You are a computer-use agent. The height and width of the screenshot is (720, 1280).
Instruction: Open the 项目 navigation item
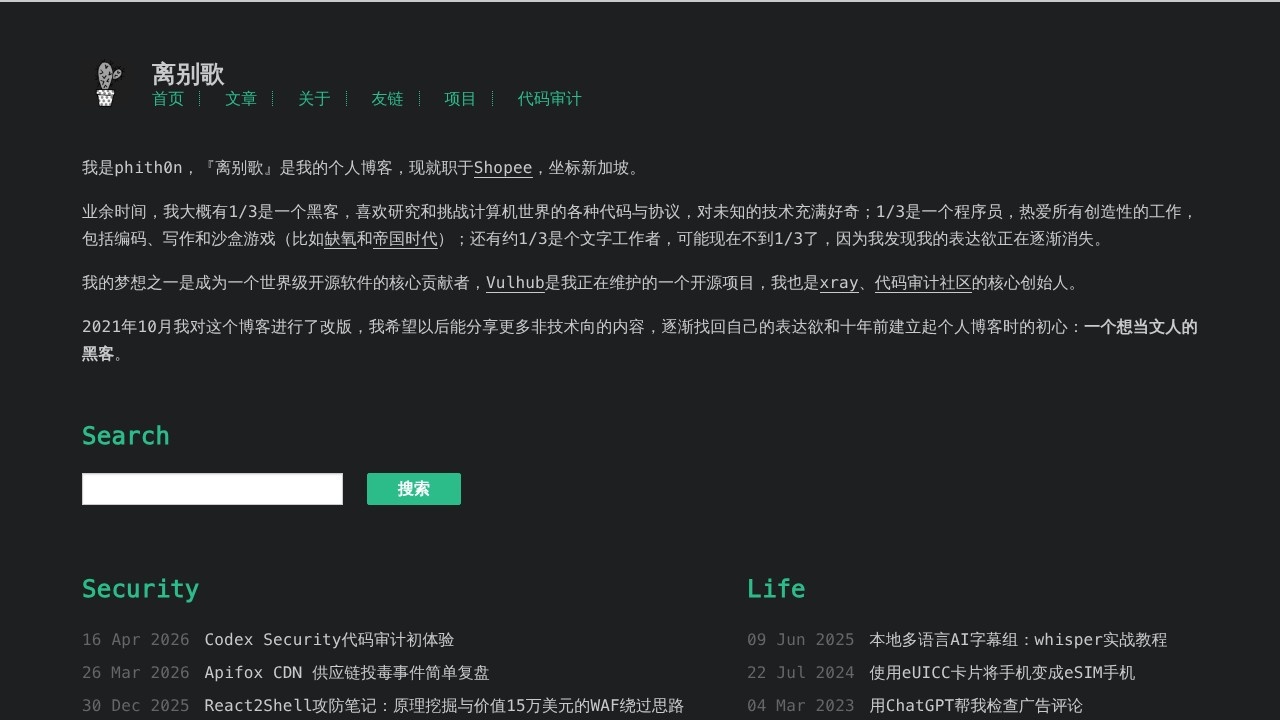click(460, 98)
